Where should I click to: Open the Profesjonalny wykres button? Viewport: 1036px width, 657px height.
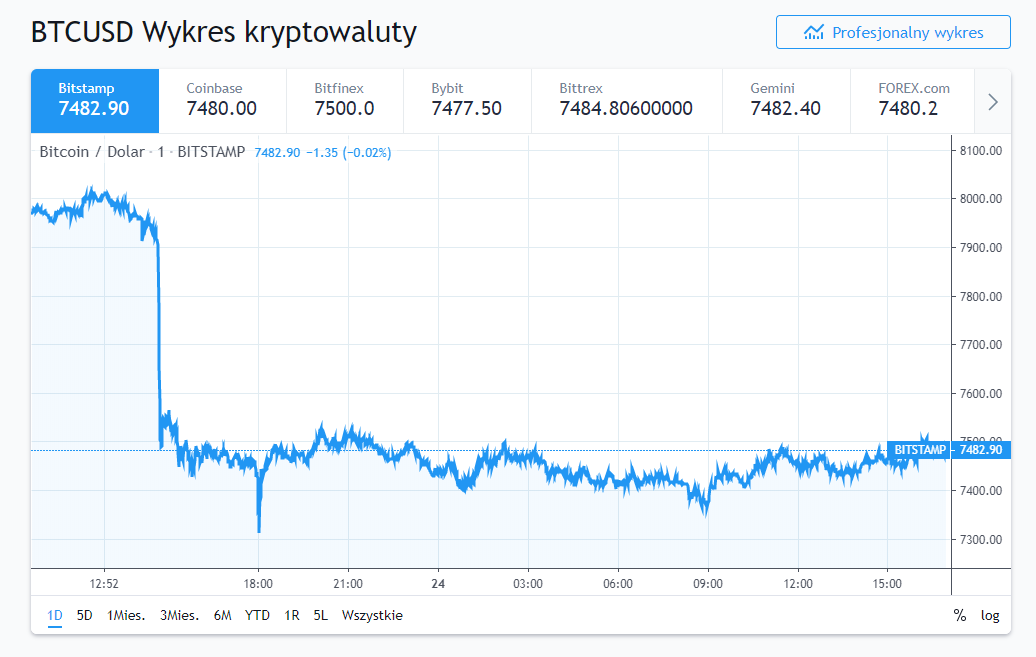(x=893, y=32)
